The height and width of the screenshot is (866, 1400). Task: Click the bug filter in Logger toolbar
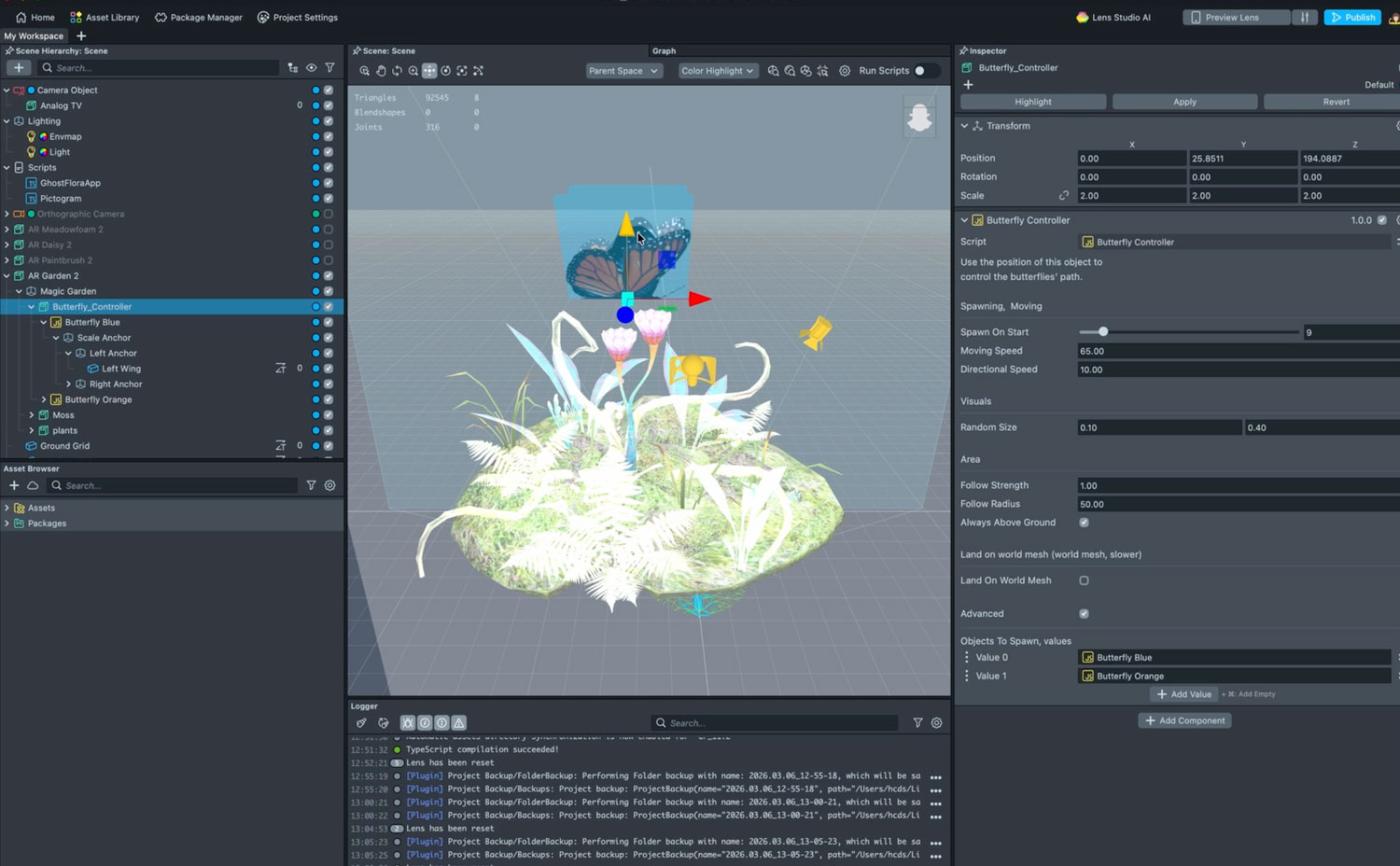407,722
